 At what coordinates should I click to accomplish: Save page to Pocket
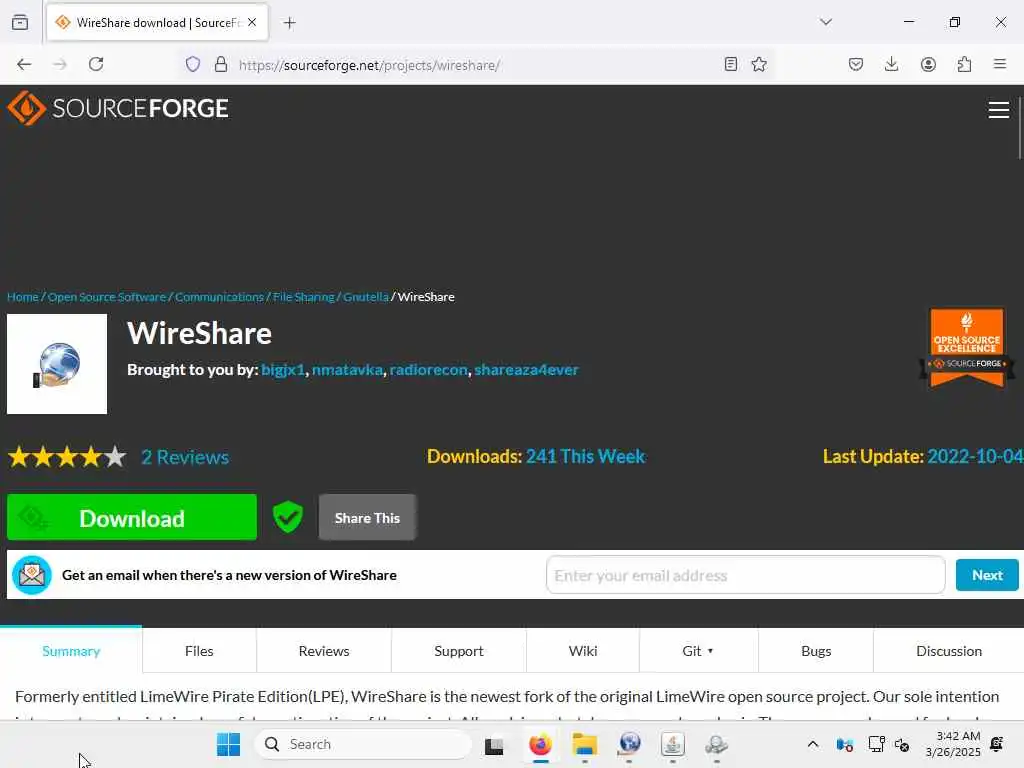[856, 64]
